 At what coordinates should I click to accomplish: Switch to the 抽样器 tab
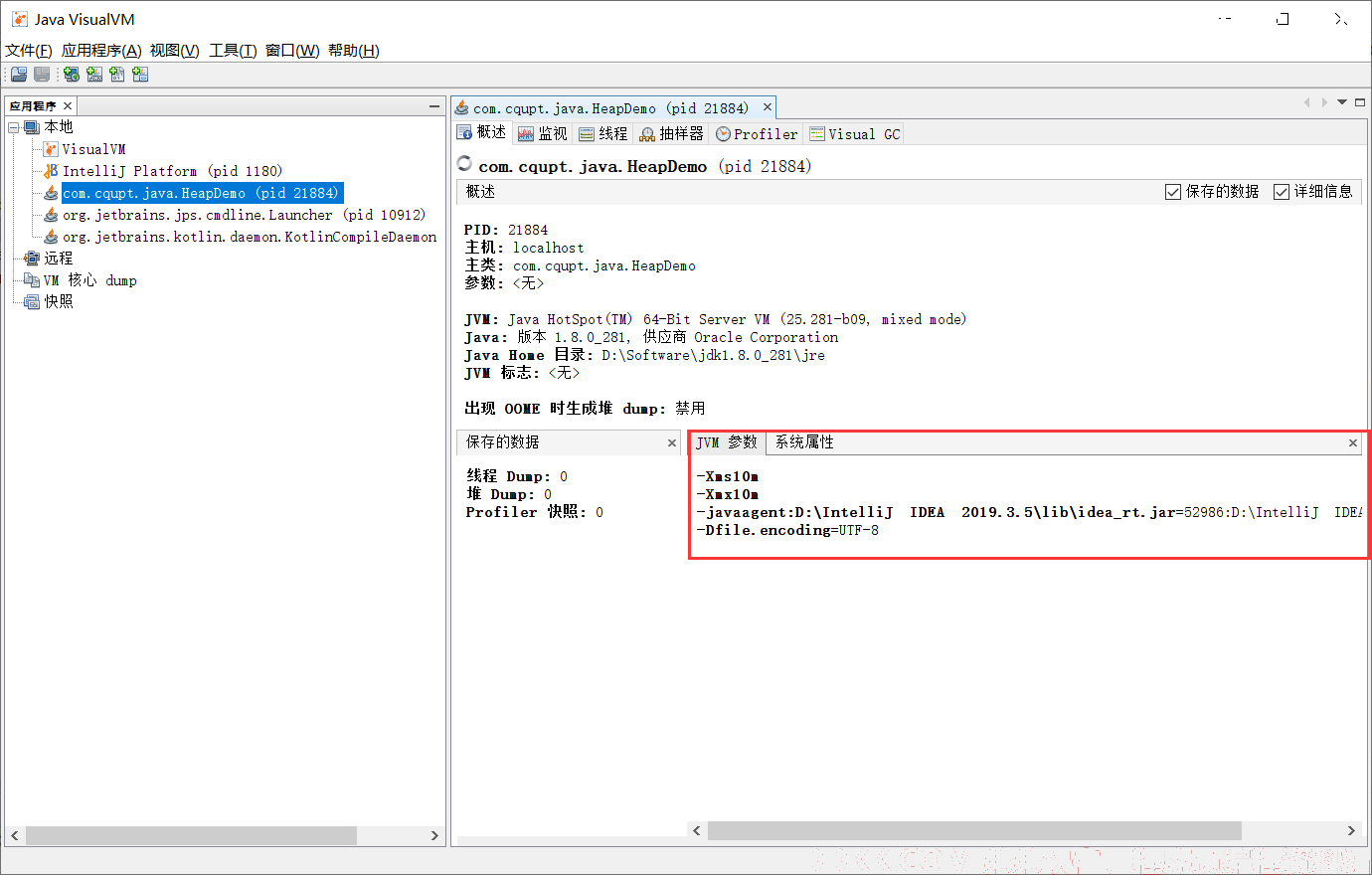click(671, 133)
